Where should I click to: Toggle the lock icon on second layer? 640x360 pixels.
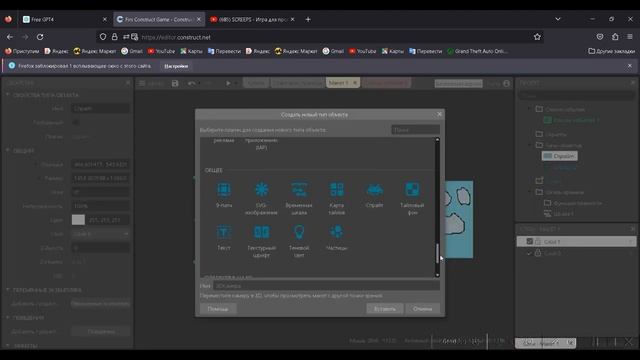538,253
